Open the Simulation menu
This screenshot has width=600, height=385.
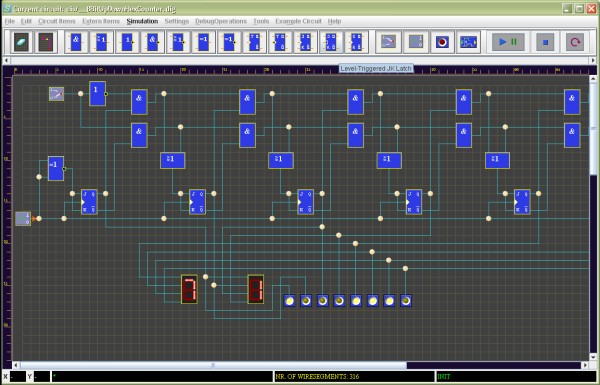click(142, 21)
